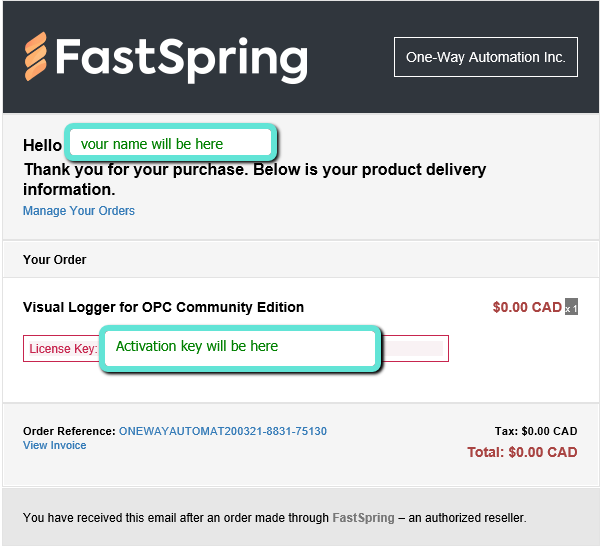Select the Visual Logger for OPC product title
601x548 pixels.
click(163, 307)
